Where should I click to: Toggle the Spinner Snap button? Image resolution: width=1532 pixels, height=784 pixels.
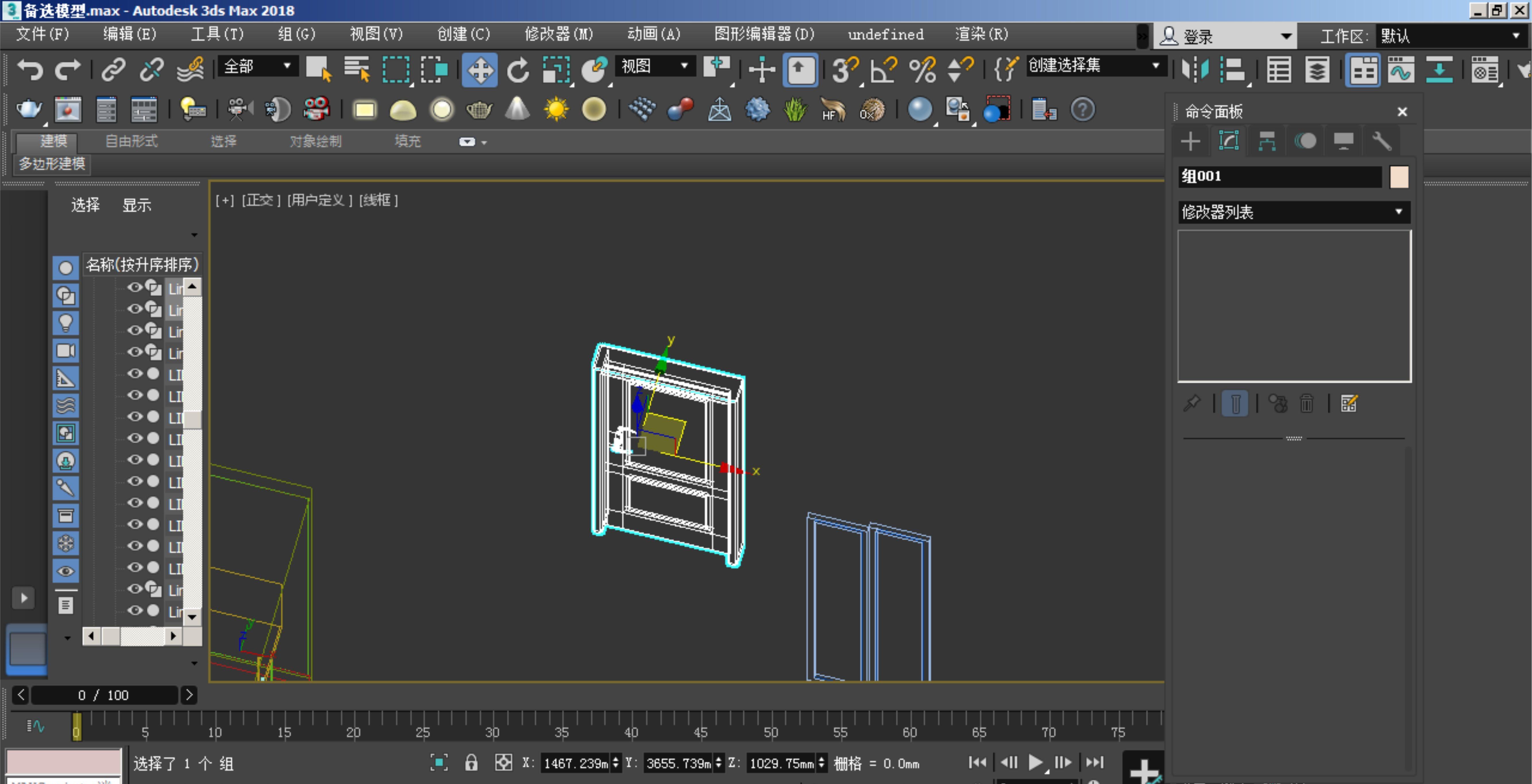(x=960, y=70)
